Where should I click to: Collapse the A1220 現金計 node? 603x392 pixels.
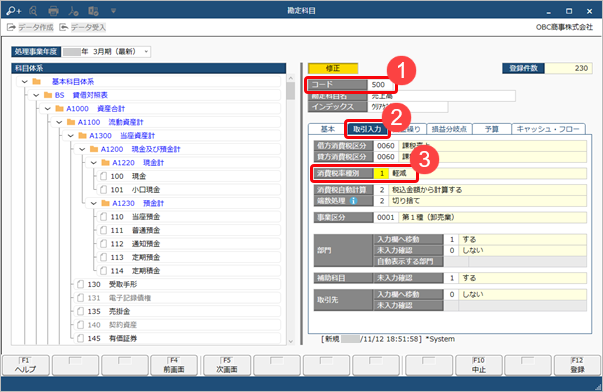coord(94,163)
